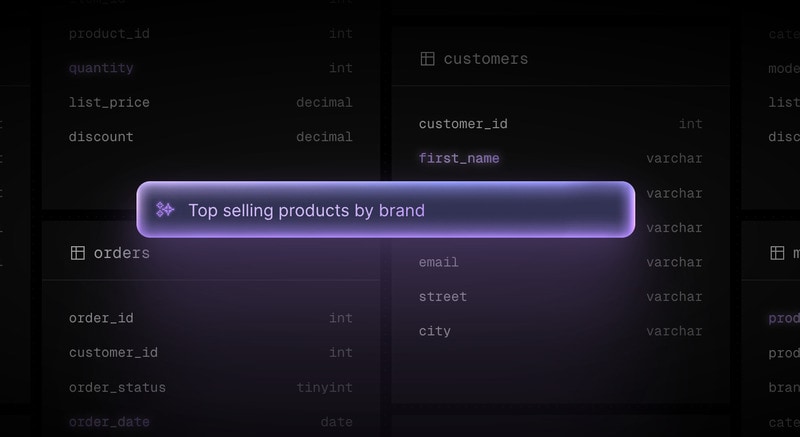Viewport: 800px width, 437px height.
Task: Select the quantity column row
Action: tap(101, 68)
